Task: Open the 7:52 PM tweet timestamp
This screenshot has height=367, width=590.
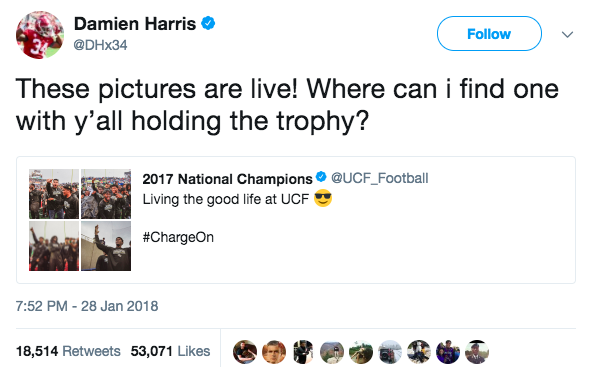Action: coord(87,306)
